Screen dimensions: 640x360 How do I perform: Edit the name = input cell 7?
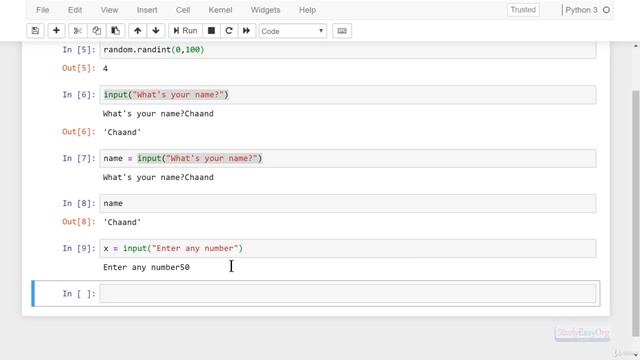tap(348, 158)
